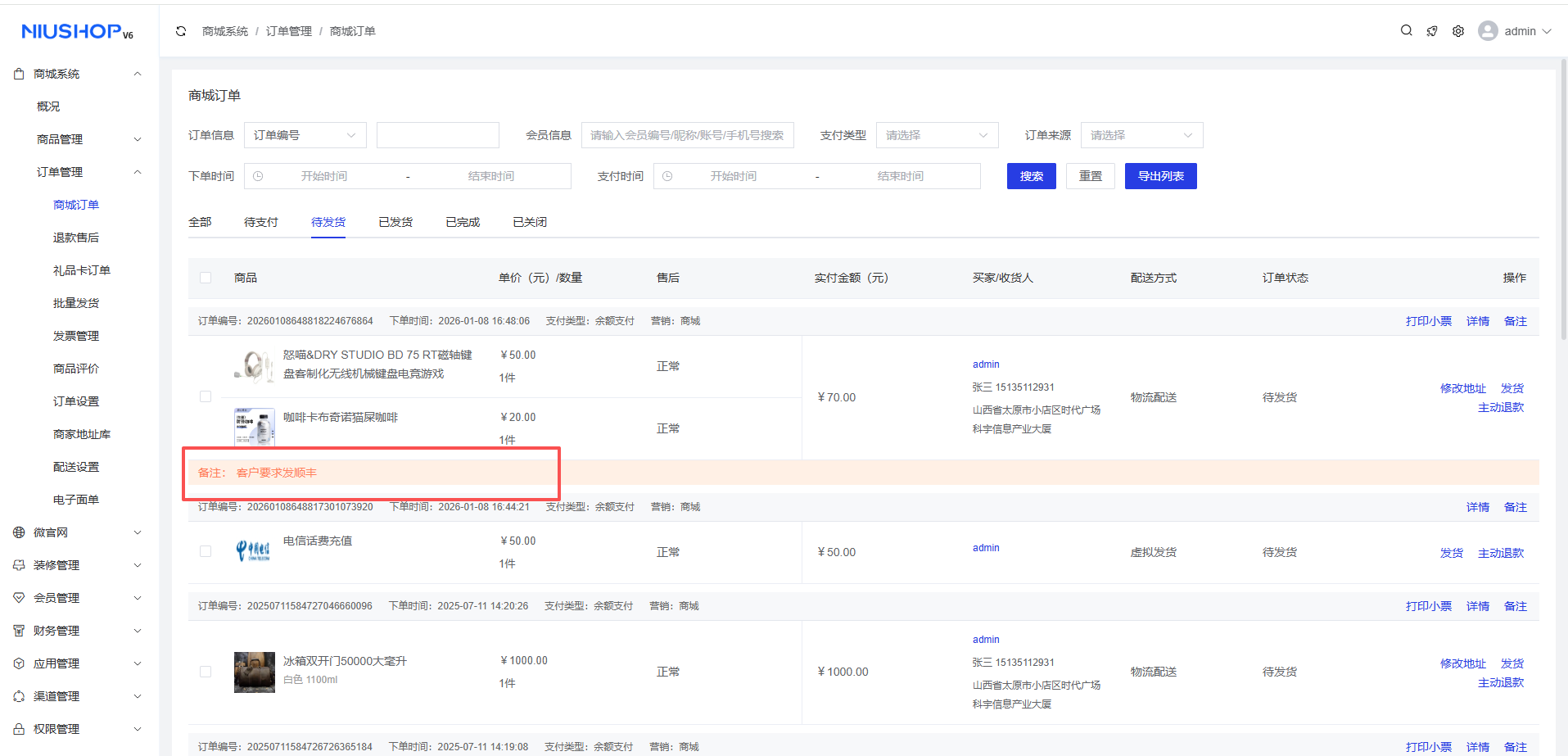Screen dimensions: 1568x756
Task: Switch to the 已发货 tab
Action: pyautogui.click(x=395, y=222)
